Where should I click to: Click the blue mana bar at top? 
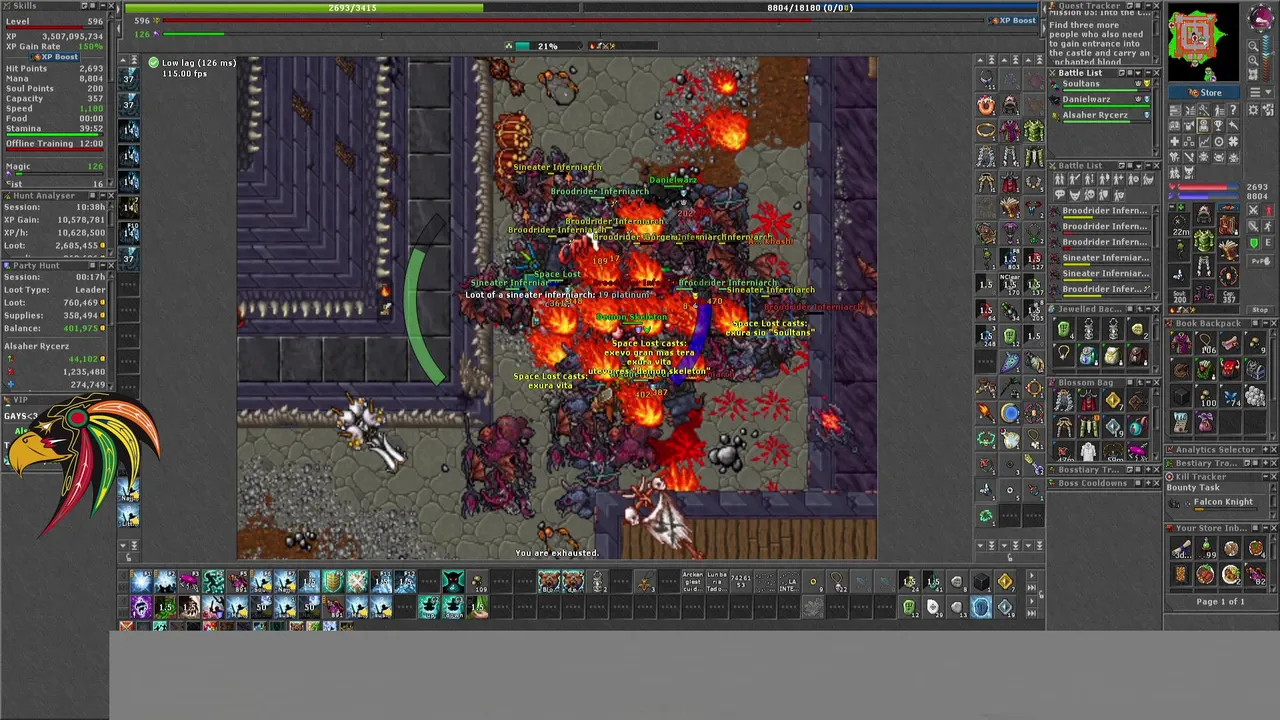tap(810, 8)
